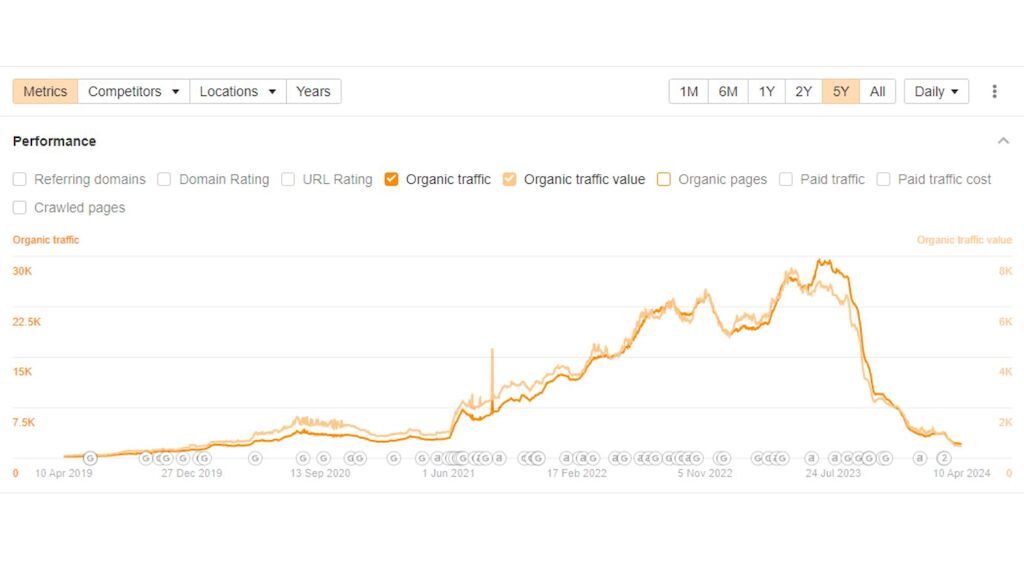Screen dimensions: 1024x576
Task: Open the three-dot more options menu
Action: [994, 92]
